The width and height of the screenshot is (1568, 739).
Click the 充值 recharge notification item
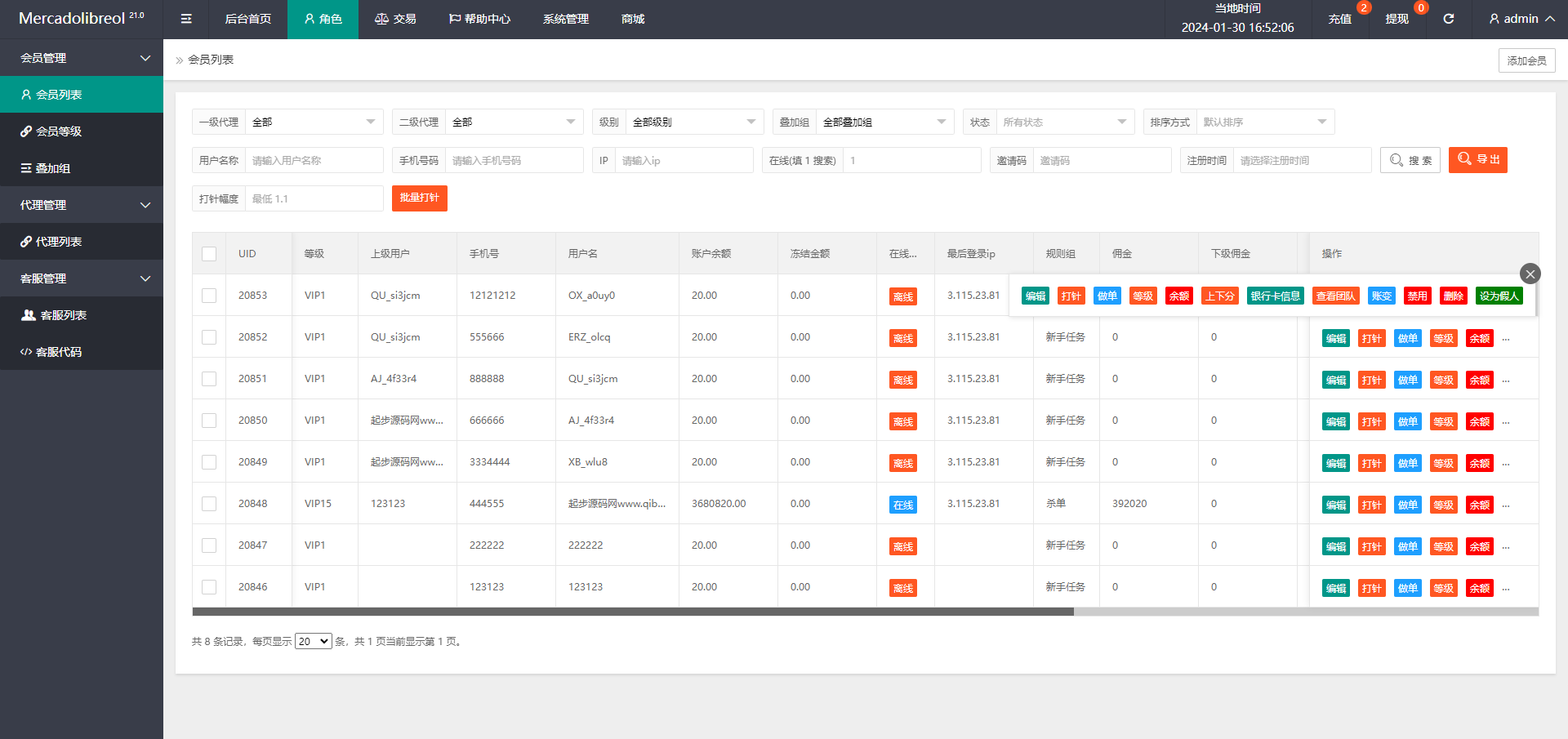pyautogui.click(x=1339, y=19)
